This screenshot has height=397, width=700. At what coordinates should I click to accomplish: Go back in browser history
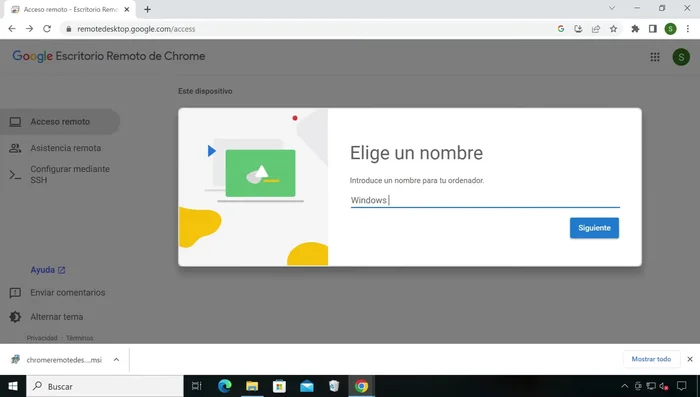[x=12, y=29]
